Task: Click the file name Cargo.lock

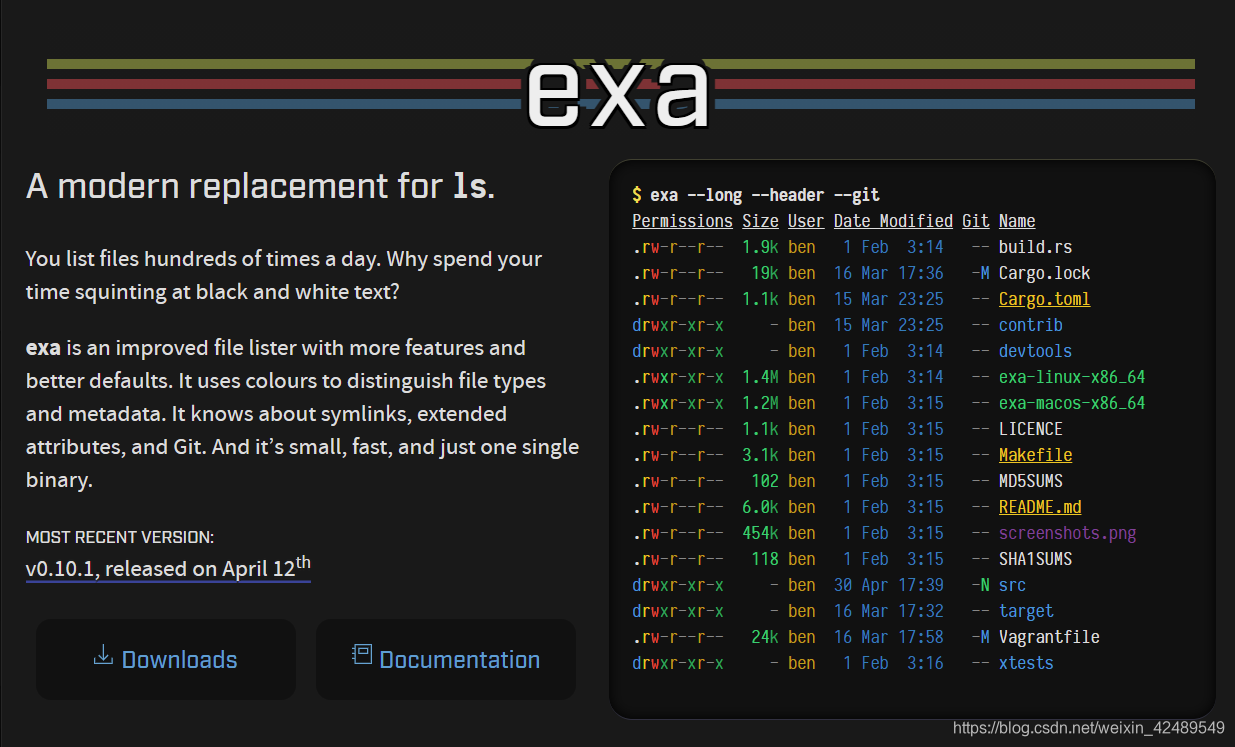Action: coord(1044,273)
